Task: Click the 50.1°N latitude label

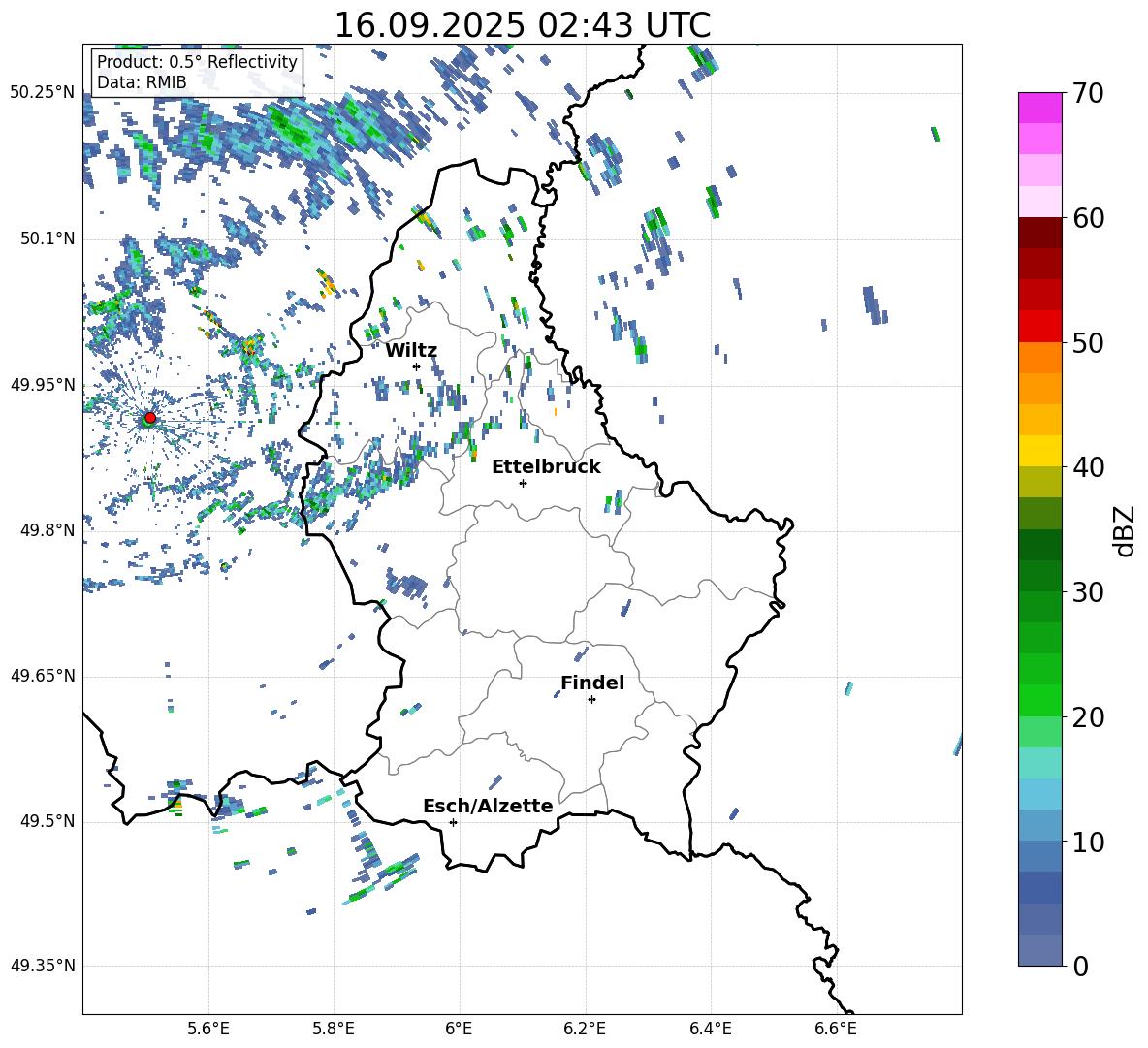Action: click(x=48, y=238)
